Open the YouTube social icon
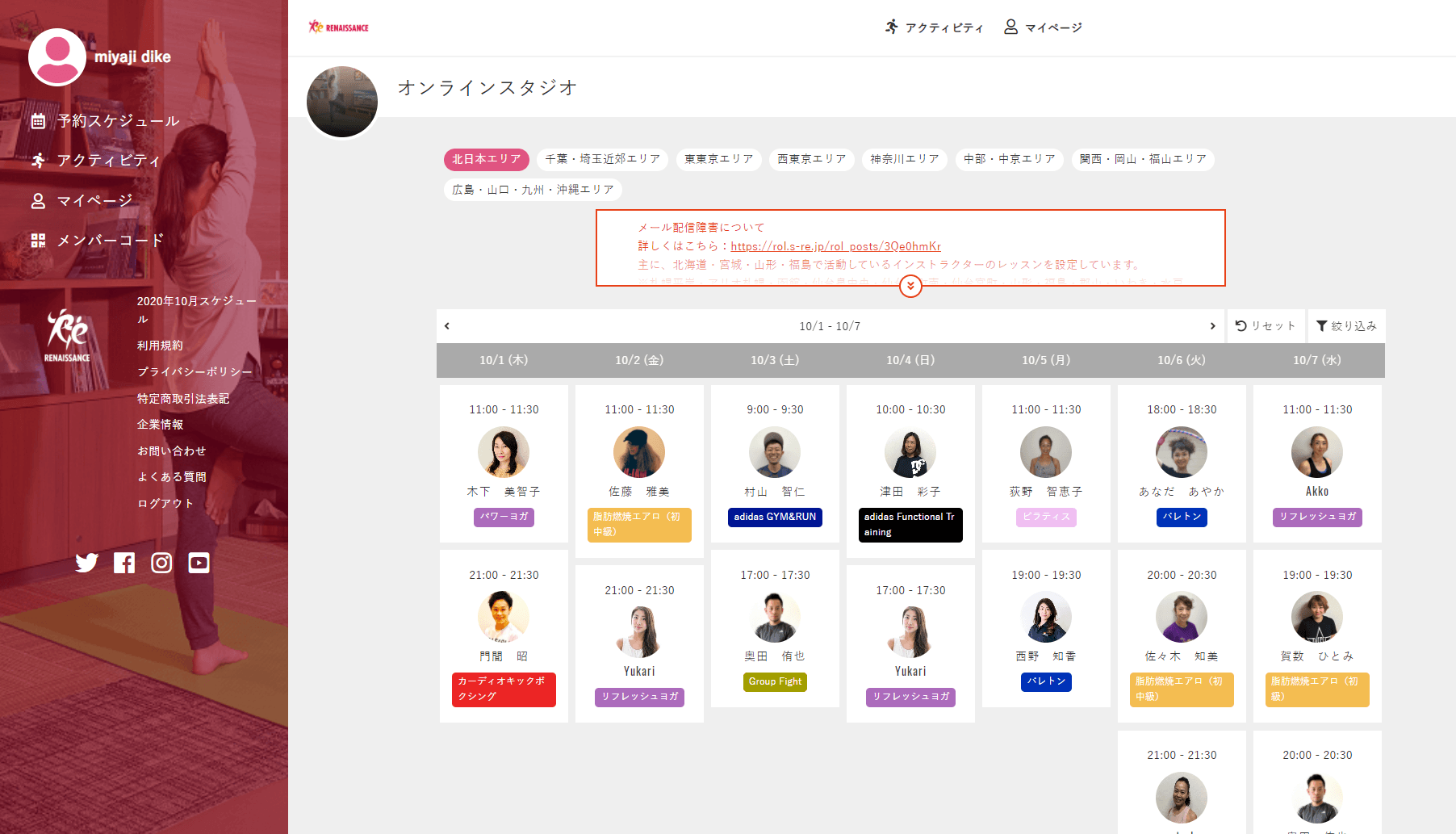1456x834 pixels. coord(199,563)
